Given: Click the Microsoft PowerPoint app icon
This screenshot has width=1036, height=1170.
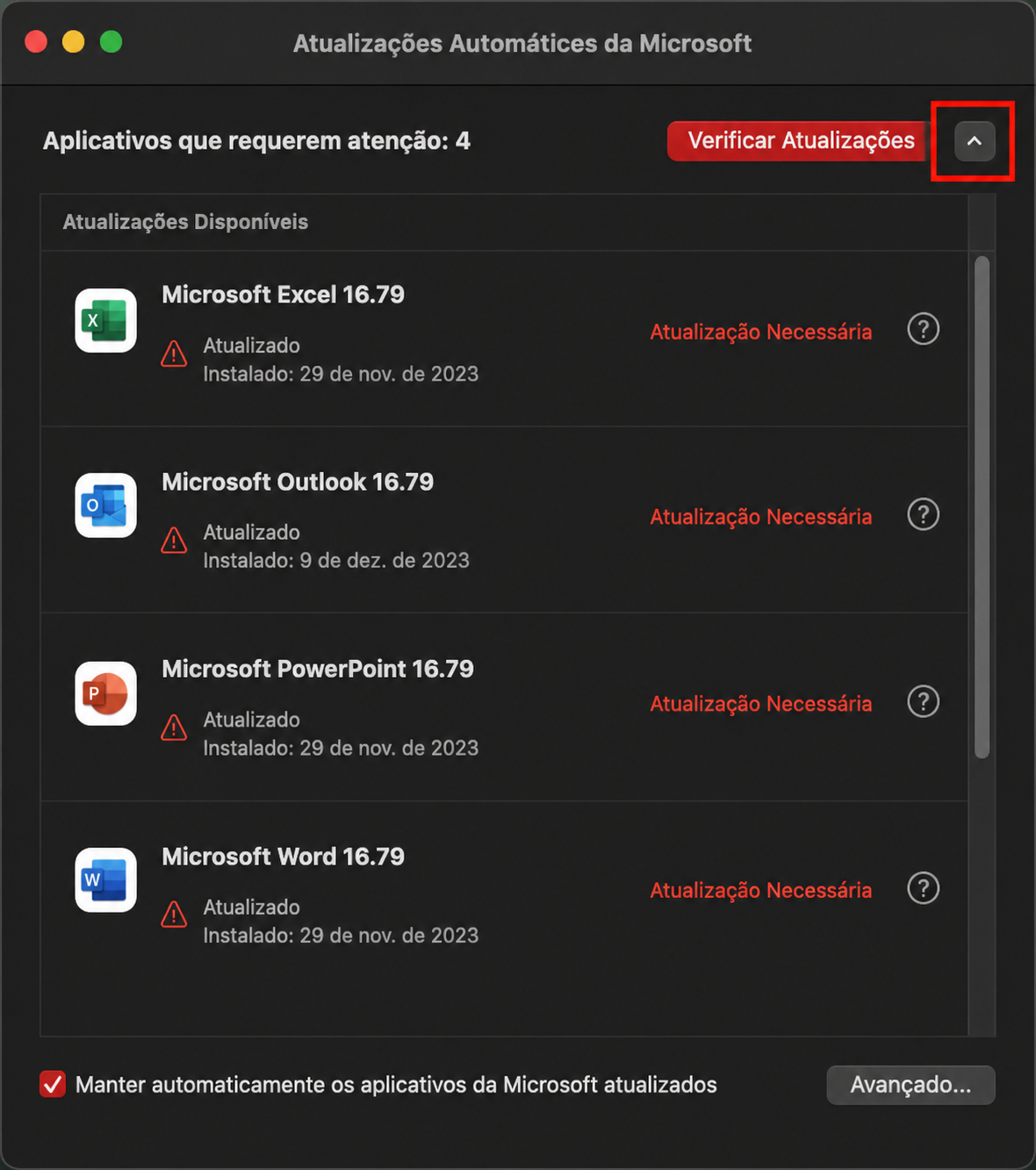Looking at the screenshot, I should pos(105,693).
